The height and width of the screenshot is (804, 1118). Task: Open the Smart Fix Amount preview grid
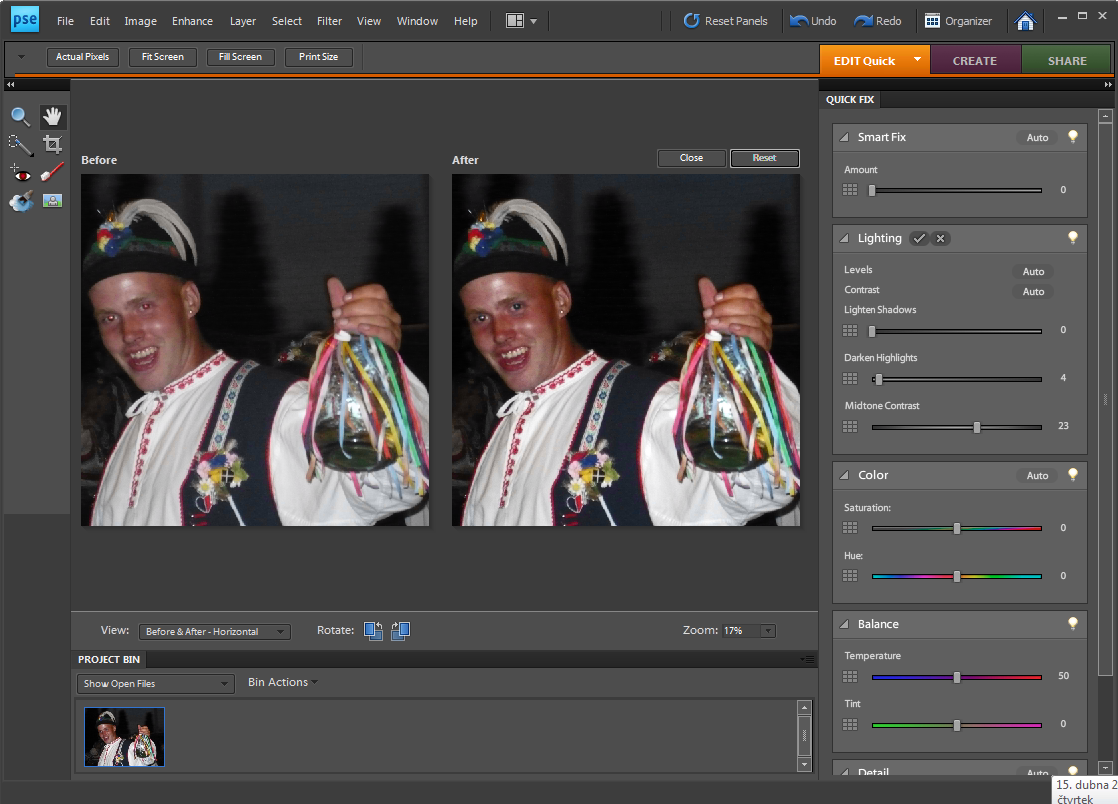(850, 190)
